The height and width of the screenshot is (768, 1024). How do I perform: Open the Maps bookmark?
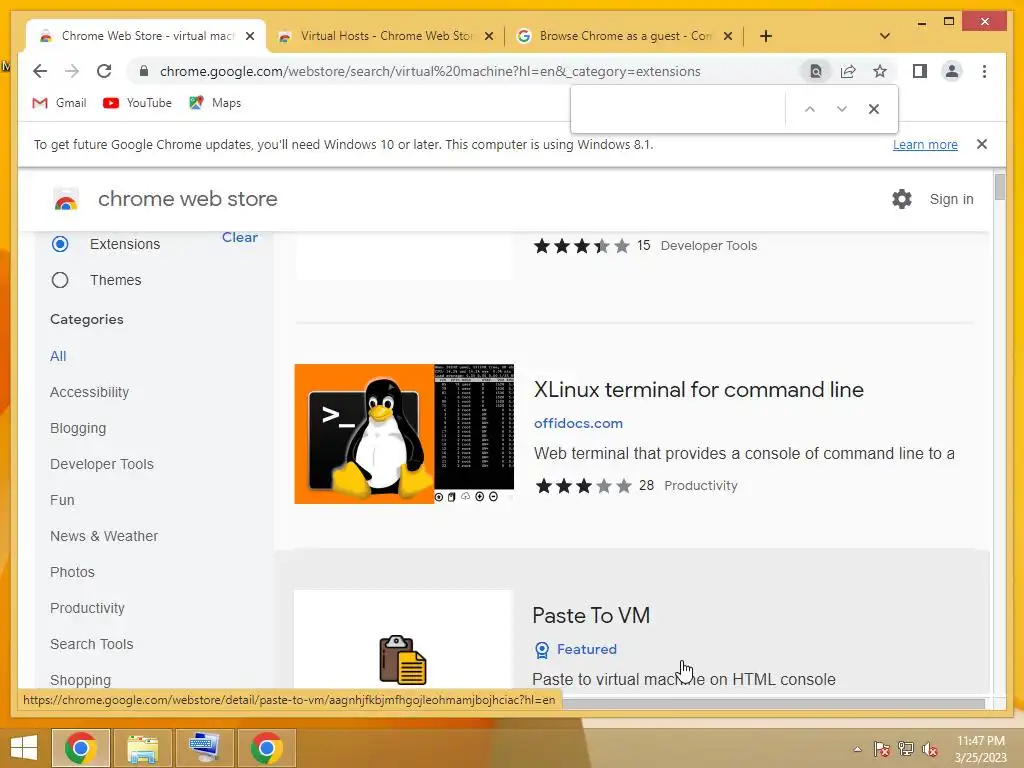tap(215, 103)
